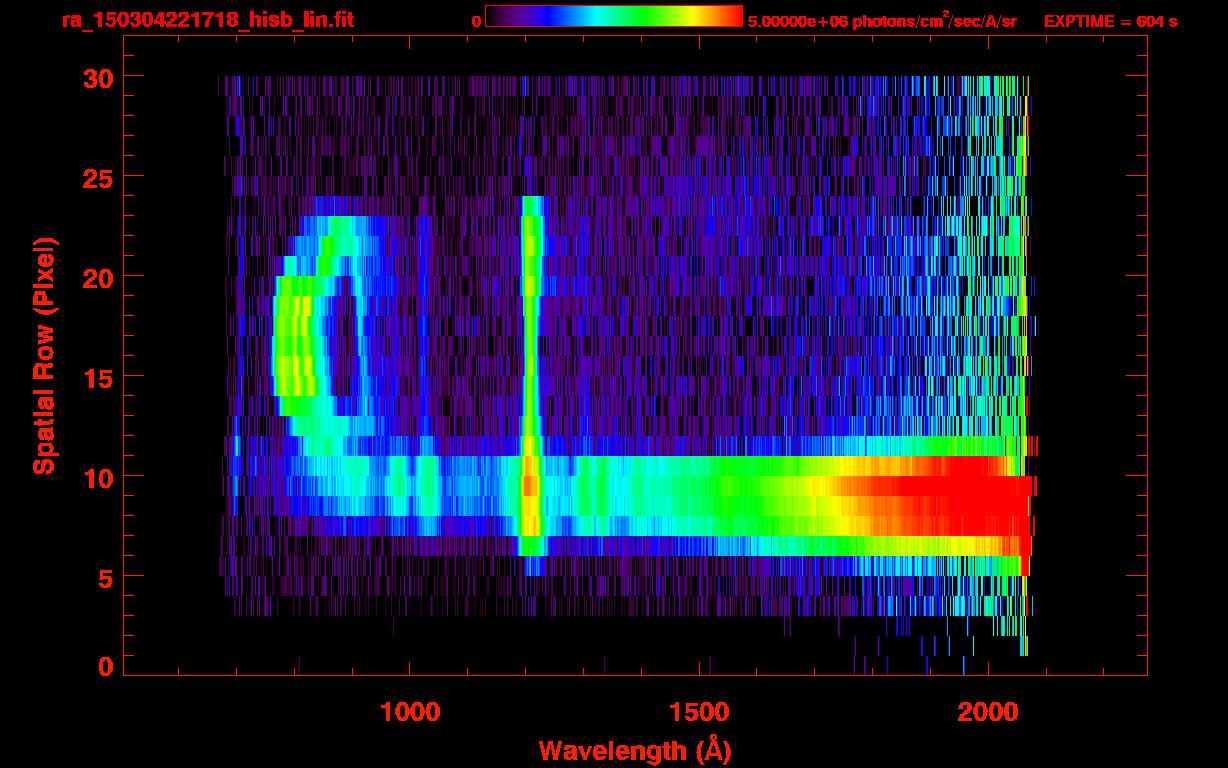Select the 20 tick label on the Spatial Row axis
This screenshot has height=768, width=1228.
(x=97, y=277)
